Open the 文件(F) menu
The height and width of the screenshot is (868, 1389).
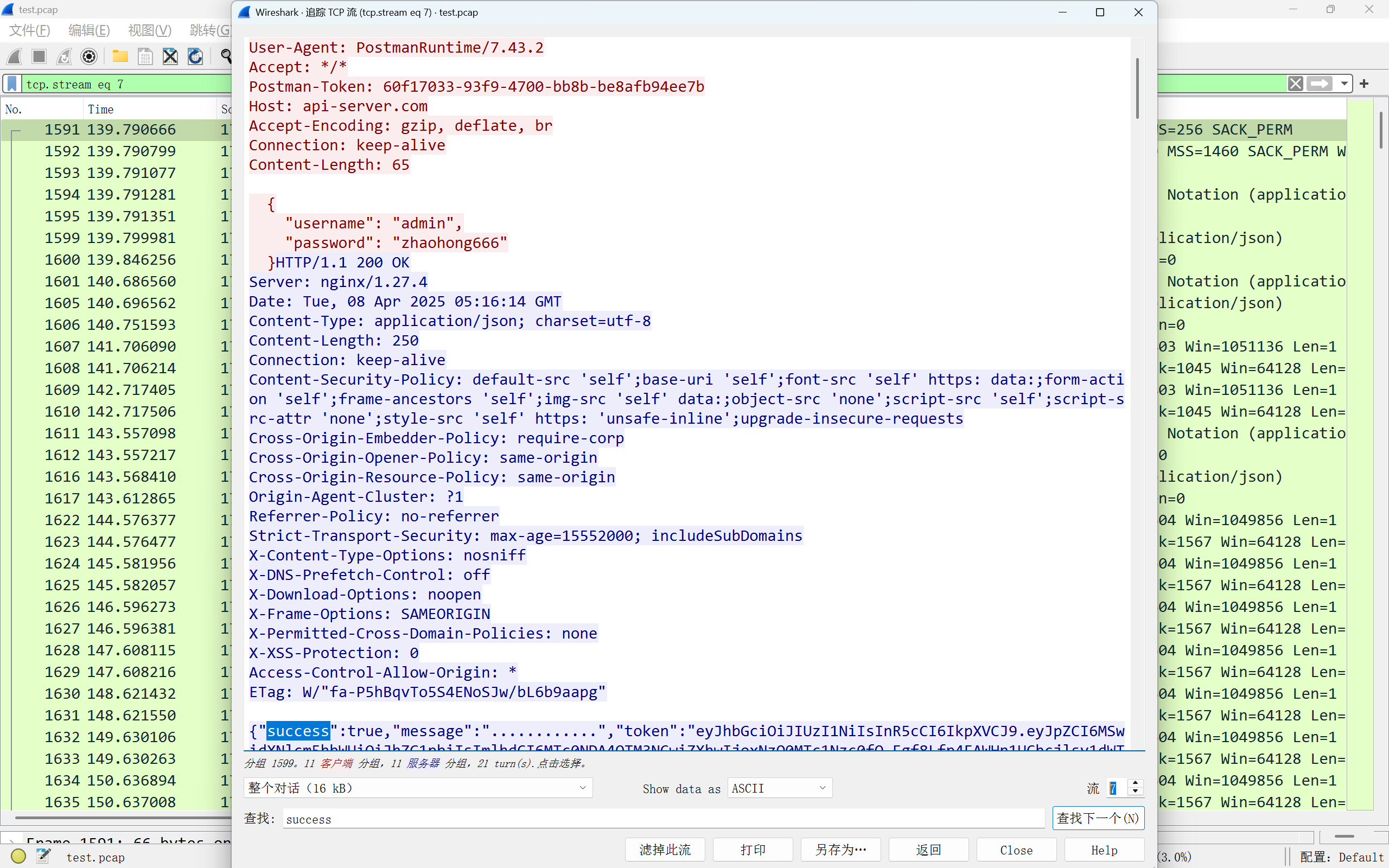click(x=30, y=30)
